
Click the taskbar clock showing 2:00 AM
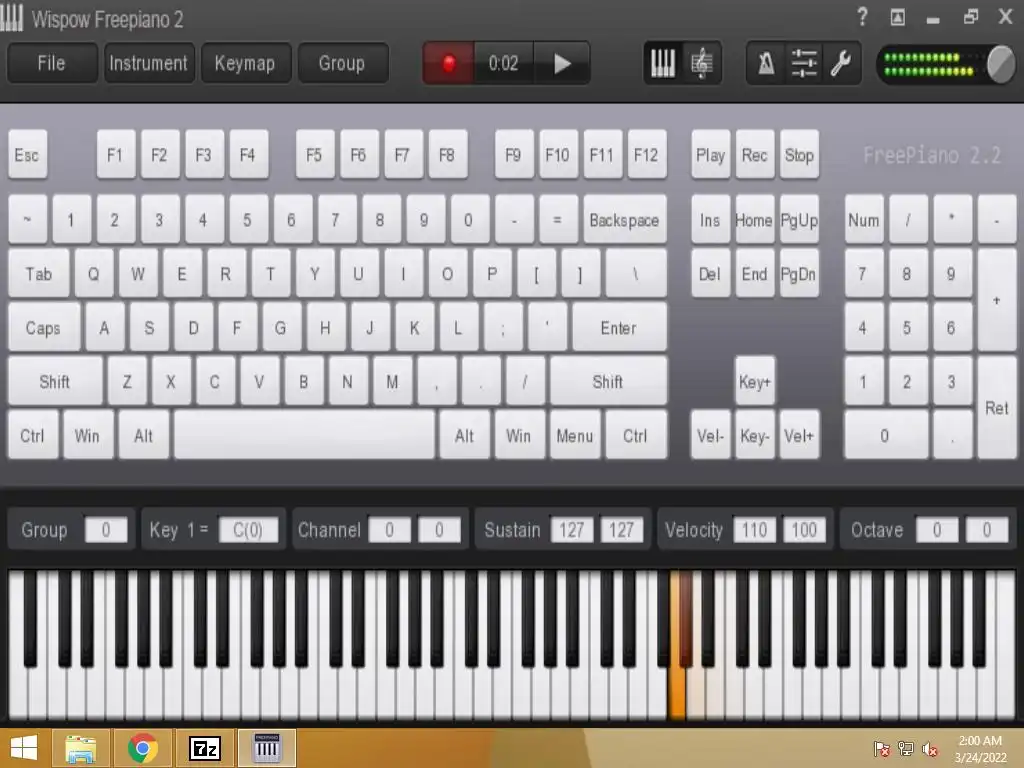click(980, 749)
